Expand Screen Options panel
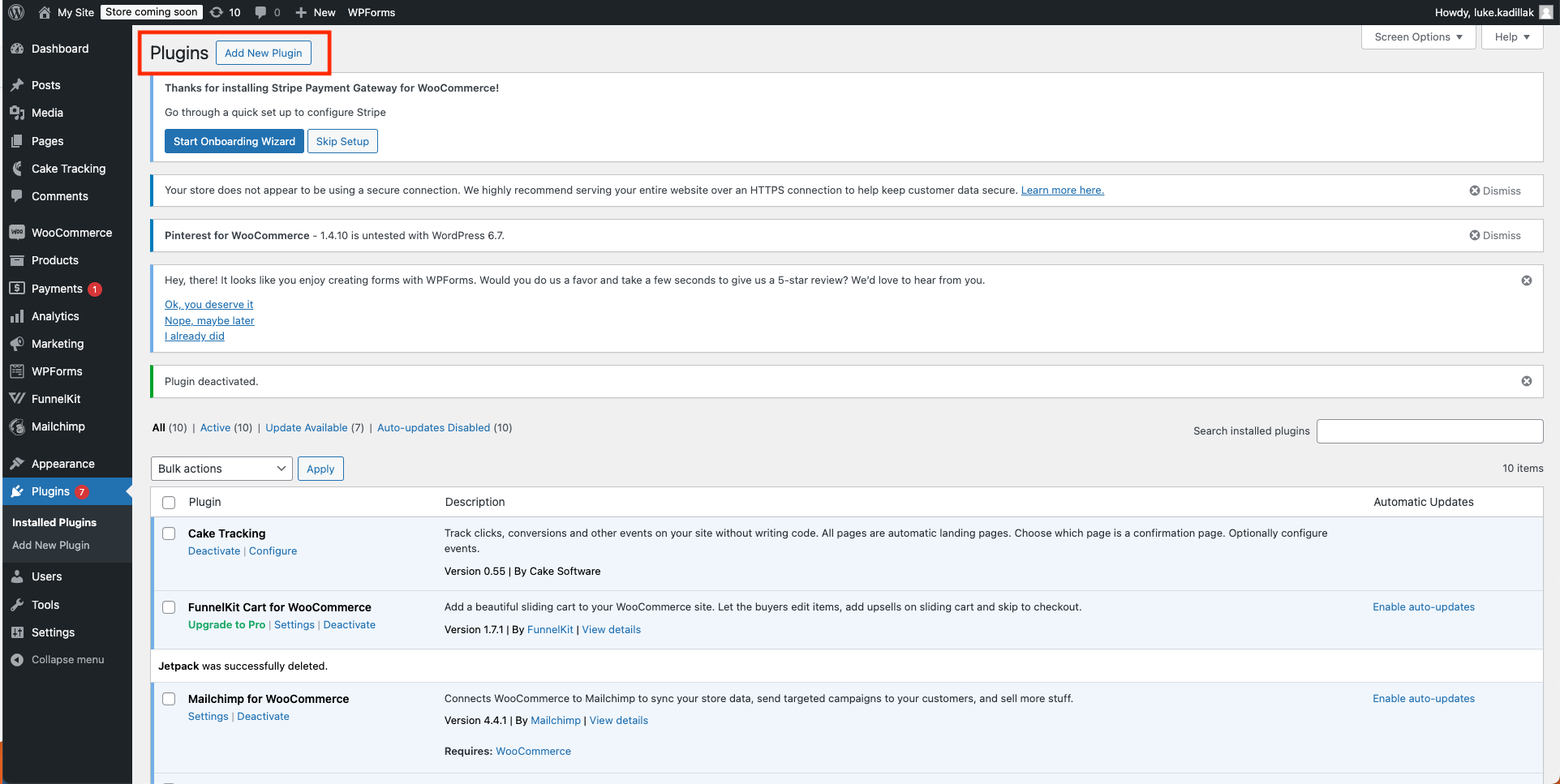The width and height of the screenshot is (1560, 784). point(1418,37)
